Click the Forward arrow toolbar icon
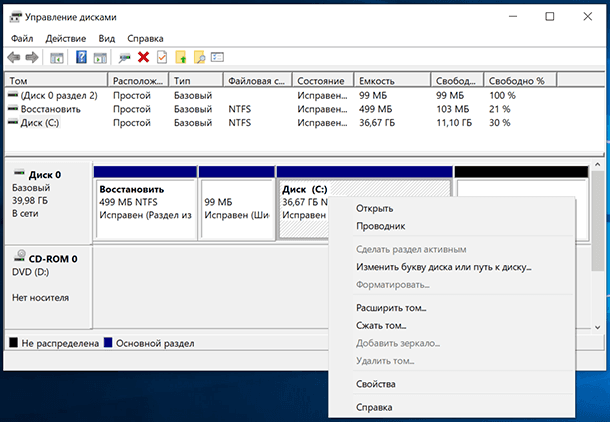 tap(32, 57)
